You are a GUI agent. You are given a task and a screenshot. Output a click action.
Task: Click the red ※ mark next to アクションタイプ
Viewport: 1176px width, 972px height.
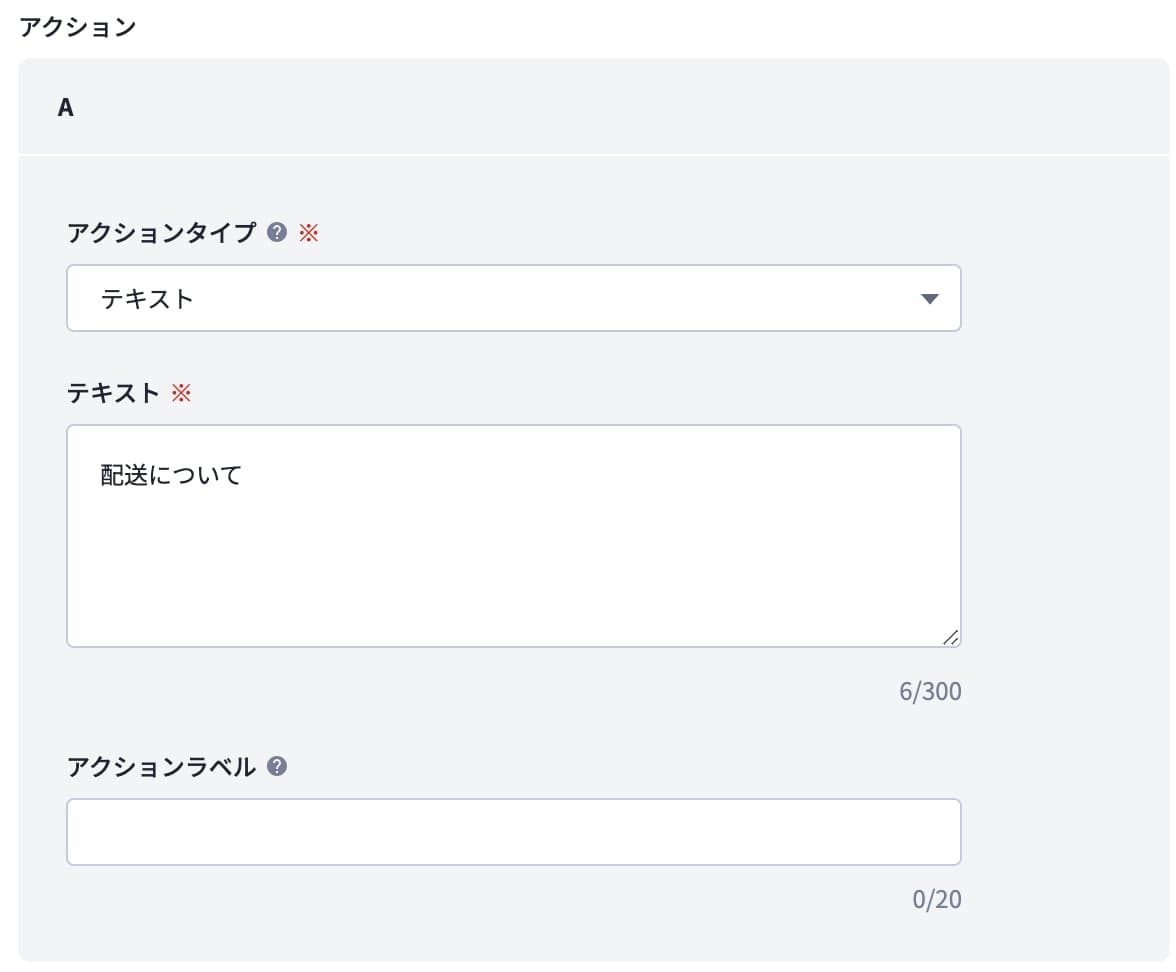[308, 233]
